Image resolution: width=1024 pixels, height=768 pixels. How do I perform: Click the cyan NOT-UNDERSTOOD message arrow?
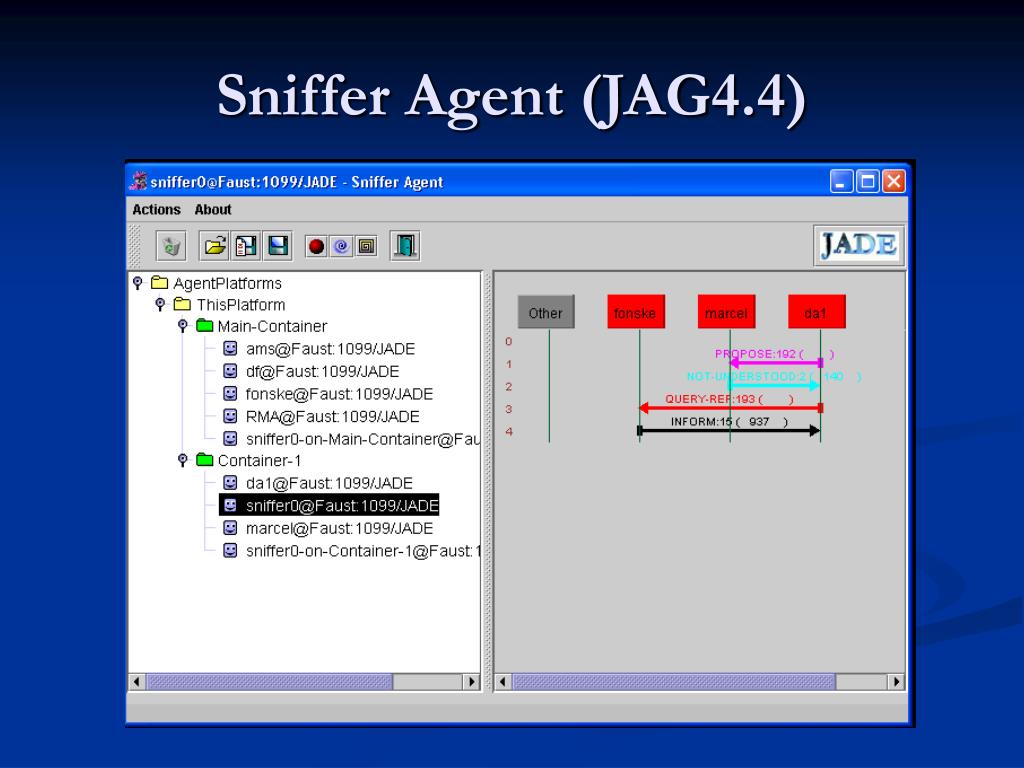tap(774, 385)
